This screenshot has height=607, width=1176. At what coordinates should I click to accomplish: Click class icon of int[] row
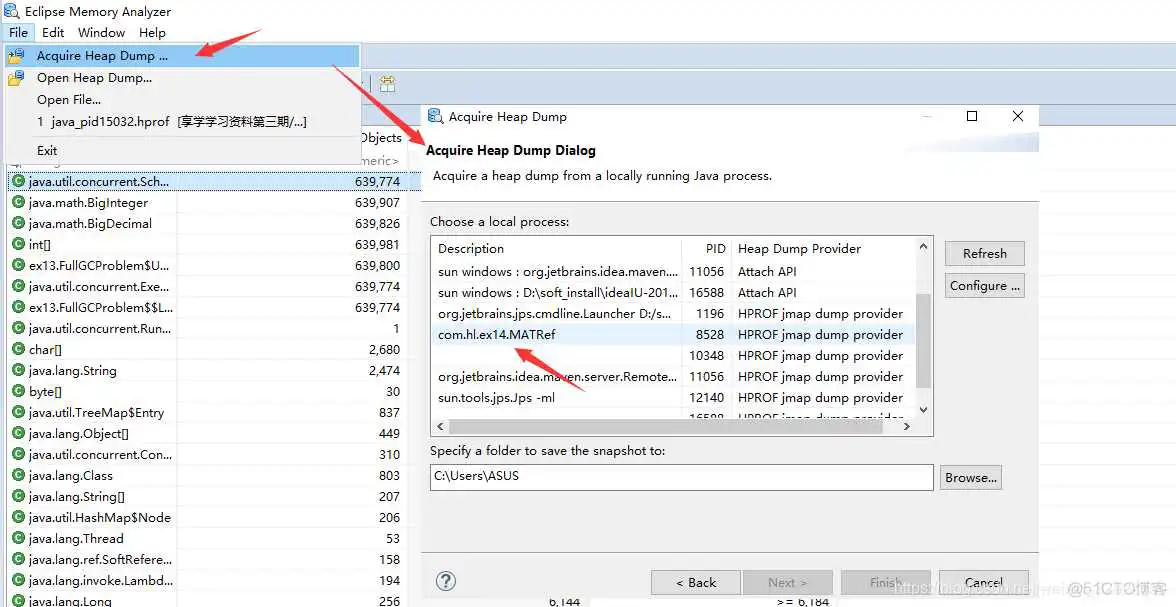point(19,244)
